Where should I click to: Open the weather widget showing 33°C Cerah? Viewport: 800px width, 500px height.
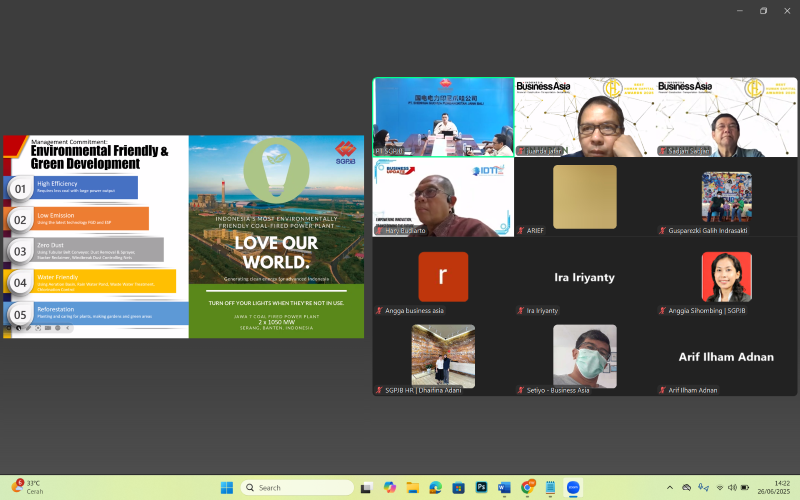(x=28, y=487)
